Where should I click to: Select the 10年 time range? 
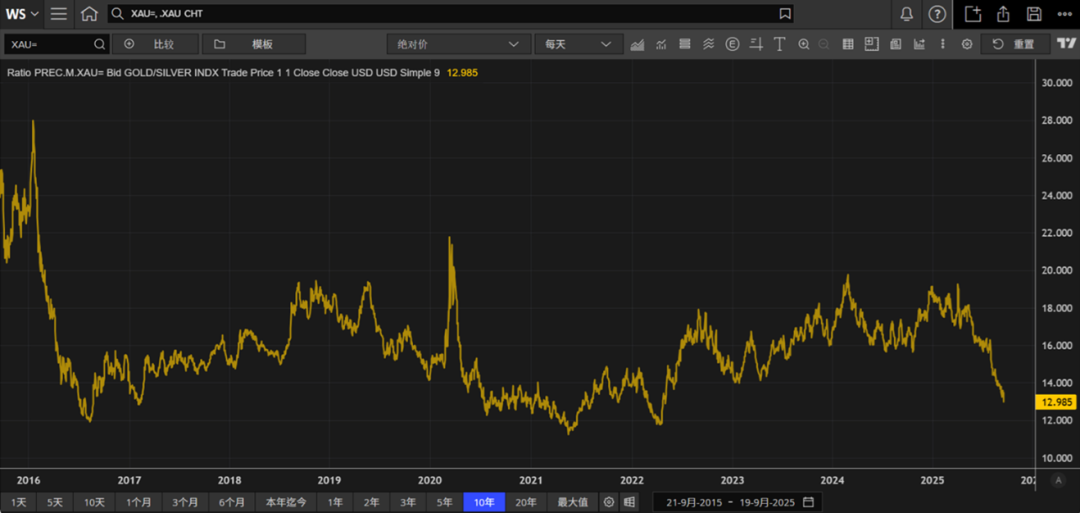pyautogui.click(x=484, y=502)
